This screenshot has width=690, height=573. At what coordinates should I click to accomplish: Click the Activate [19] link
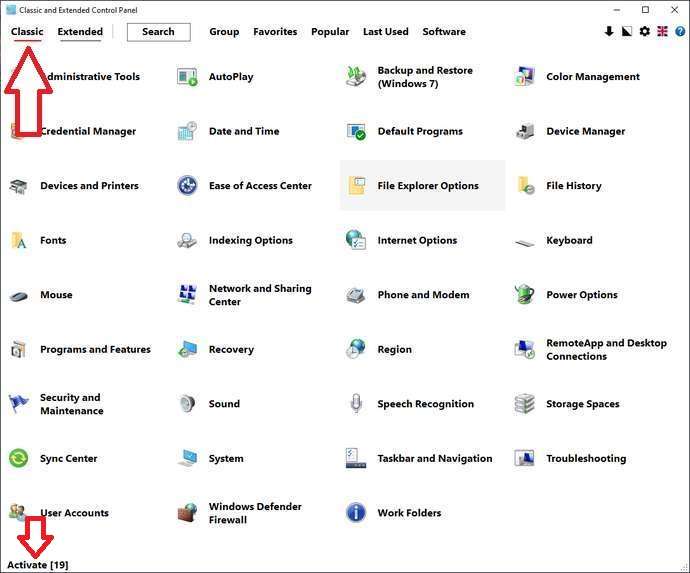(38, 565)
